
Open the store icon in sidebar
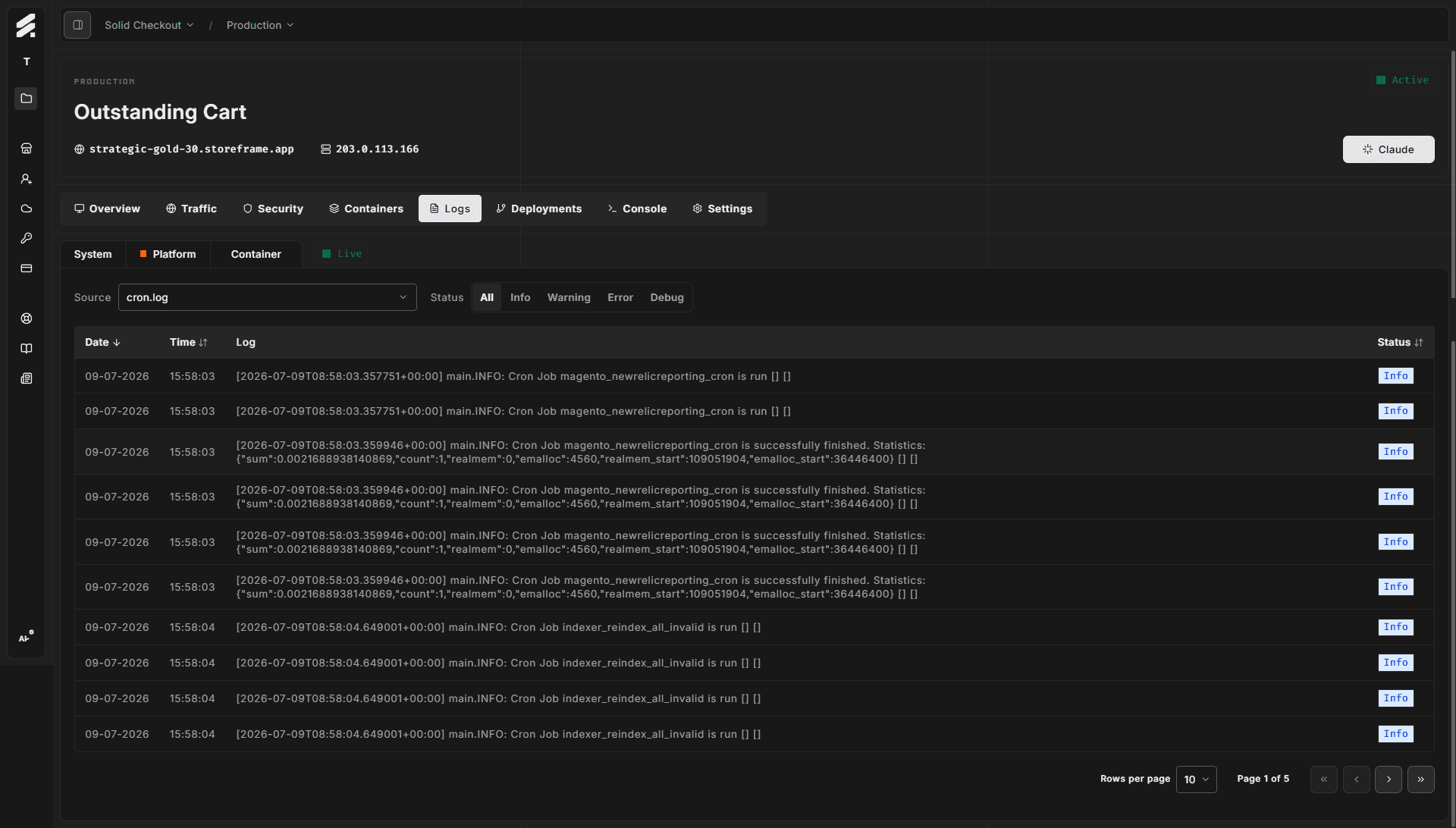coord(26,149)
